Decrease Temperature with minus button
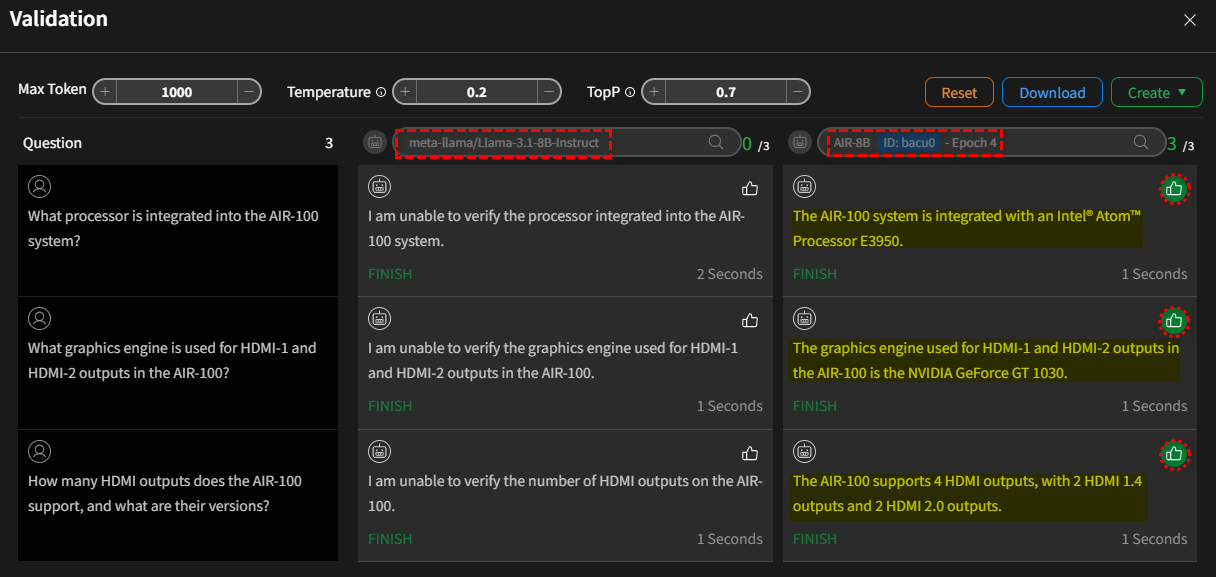1216x577 pixels. (549, 92)
